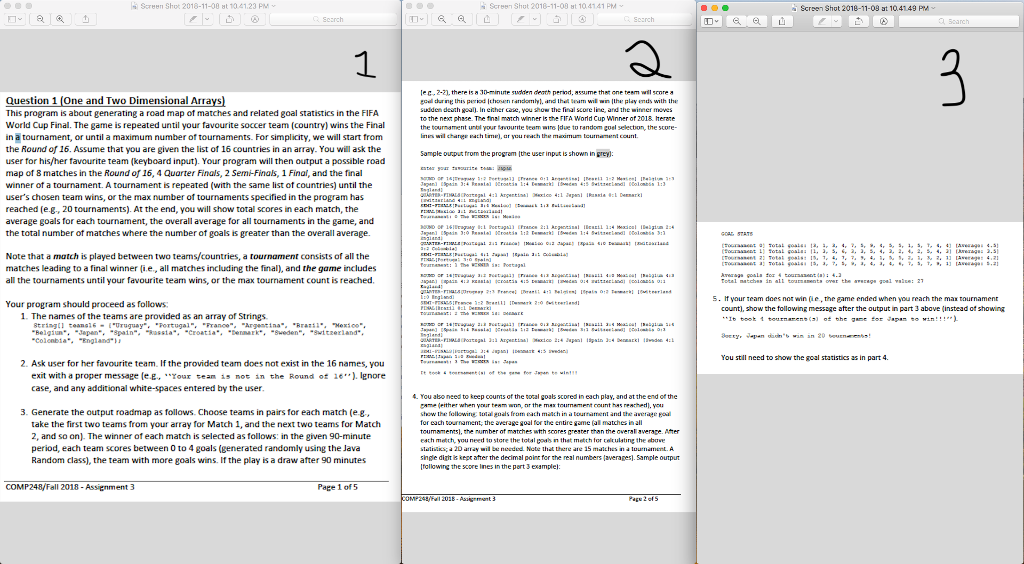This screenshot has height=564, width=1024.
Task: Rotate the page in the 10.41.41 PM window
Action: coord(557,20)
